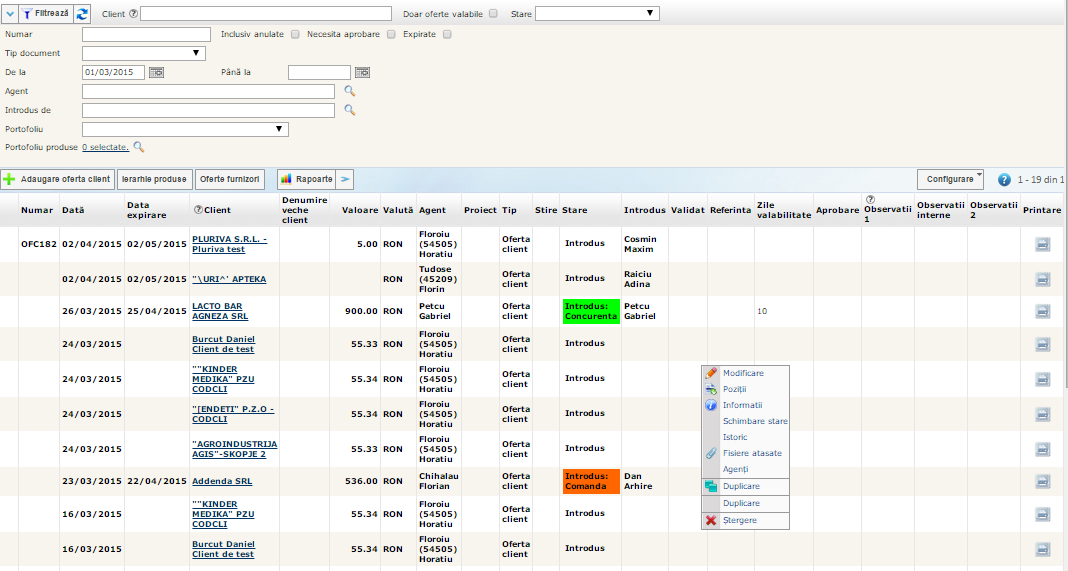Open the Configurare dropdown button
This screenshot has width=1068, height=571.
click(x=950, y=179)
